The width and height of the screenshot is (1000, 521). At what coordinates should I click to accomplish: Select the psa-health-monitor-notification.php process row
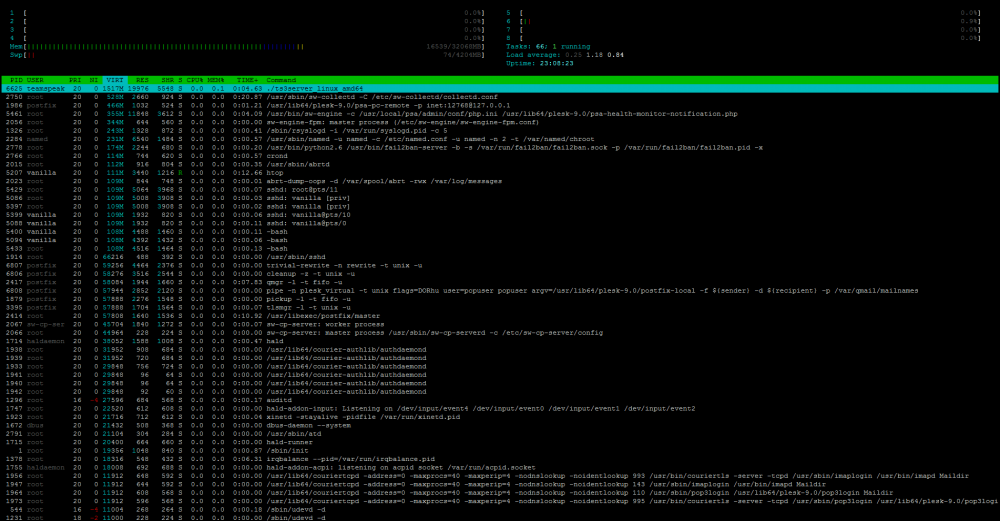500,114
